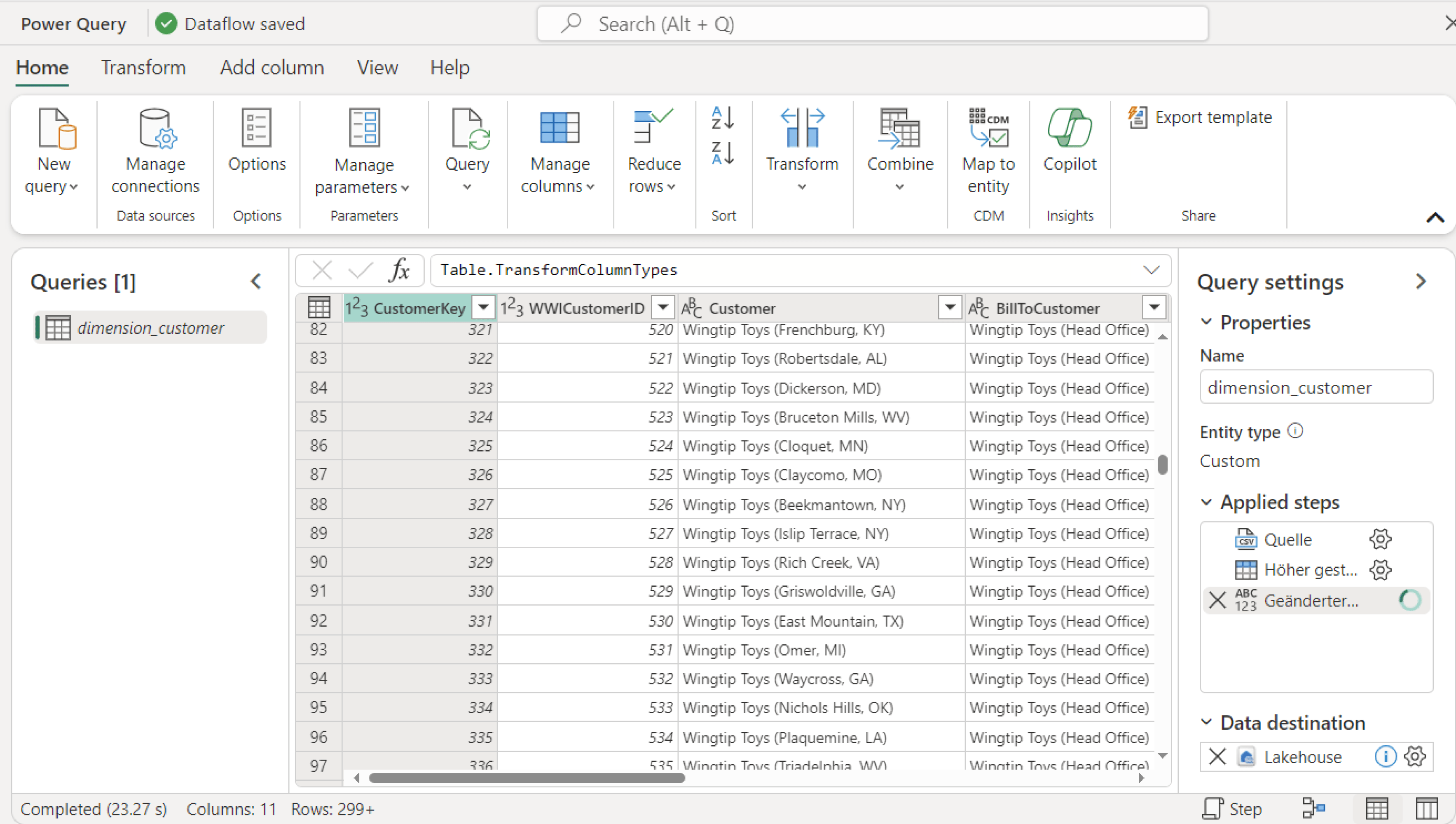
Task: Sort descending Z to A
Action: pos(723,153)
